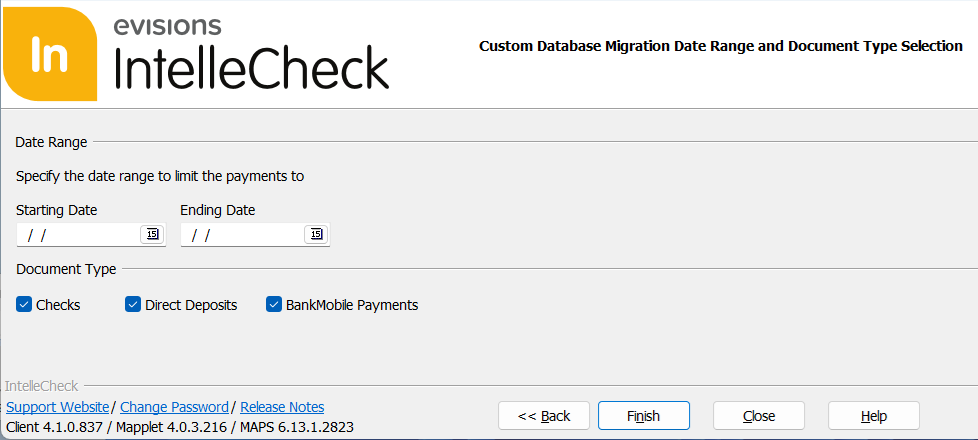Click the "Ending Date" label
The width and height of the screenshot is (978, 440).
[218, 210]
